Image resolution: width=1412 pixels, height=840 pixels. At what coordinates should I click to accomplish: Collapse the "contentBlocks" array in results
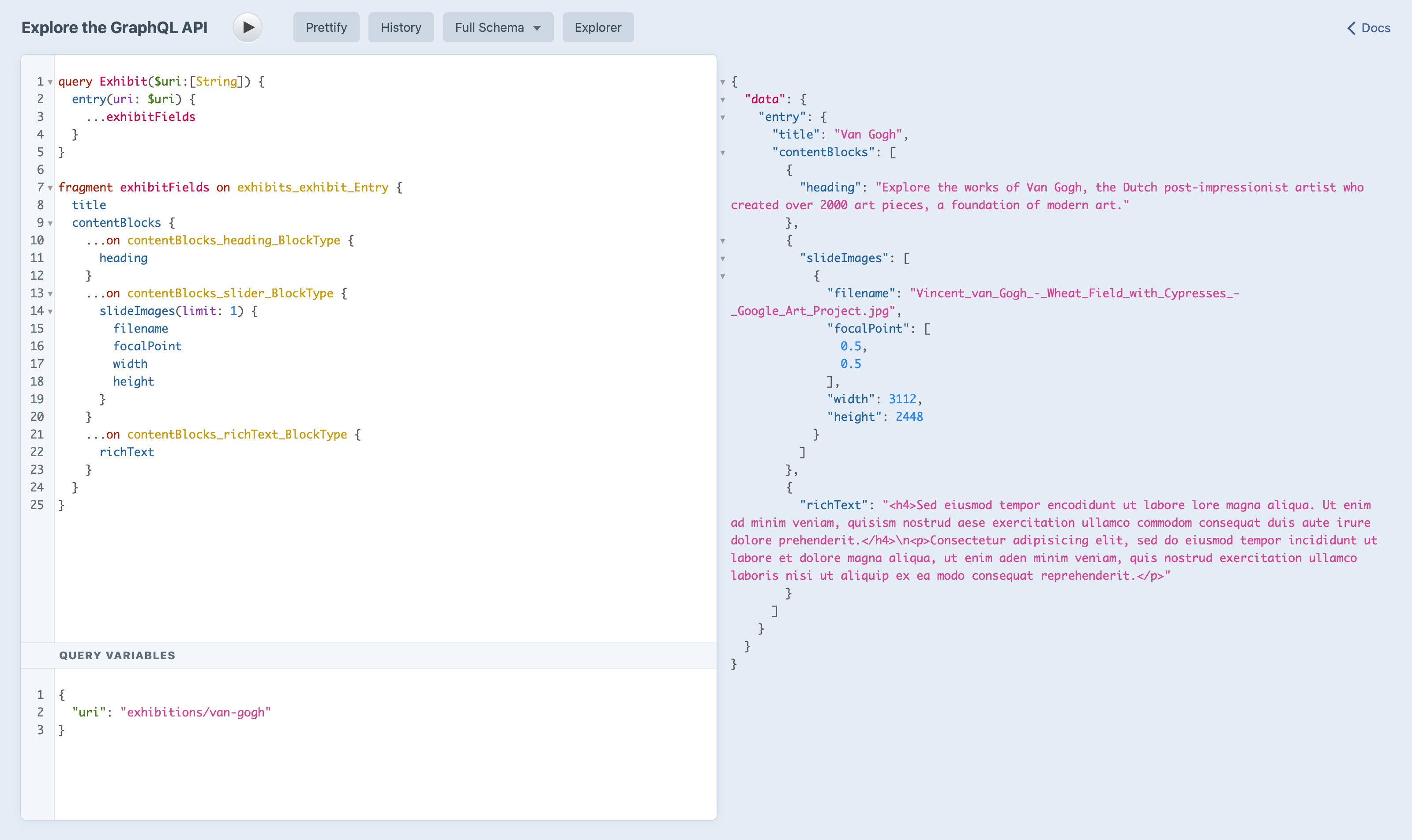pyautogui.click(x=723, y=153)
